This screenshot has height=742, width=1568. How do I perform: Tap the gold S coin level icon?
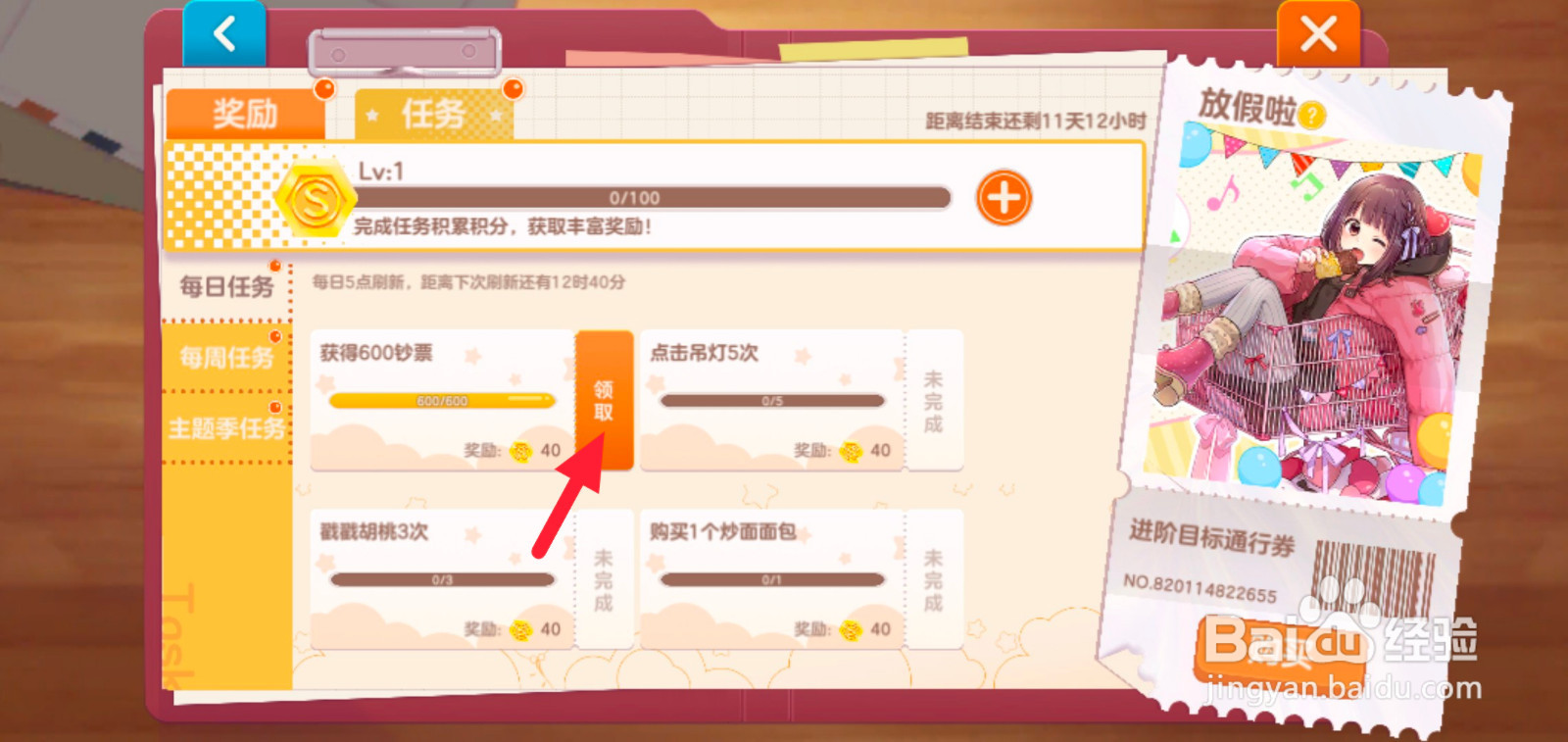(x=316, y=200)
